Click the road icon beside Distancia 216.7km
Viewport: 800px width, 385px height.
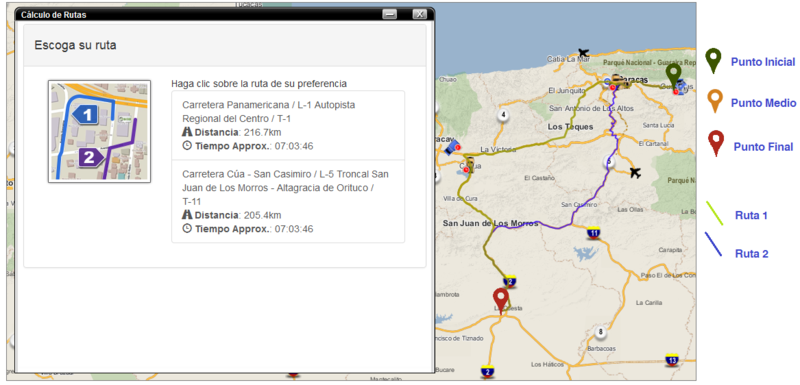(x=187, y=132)
